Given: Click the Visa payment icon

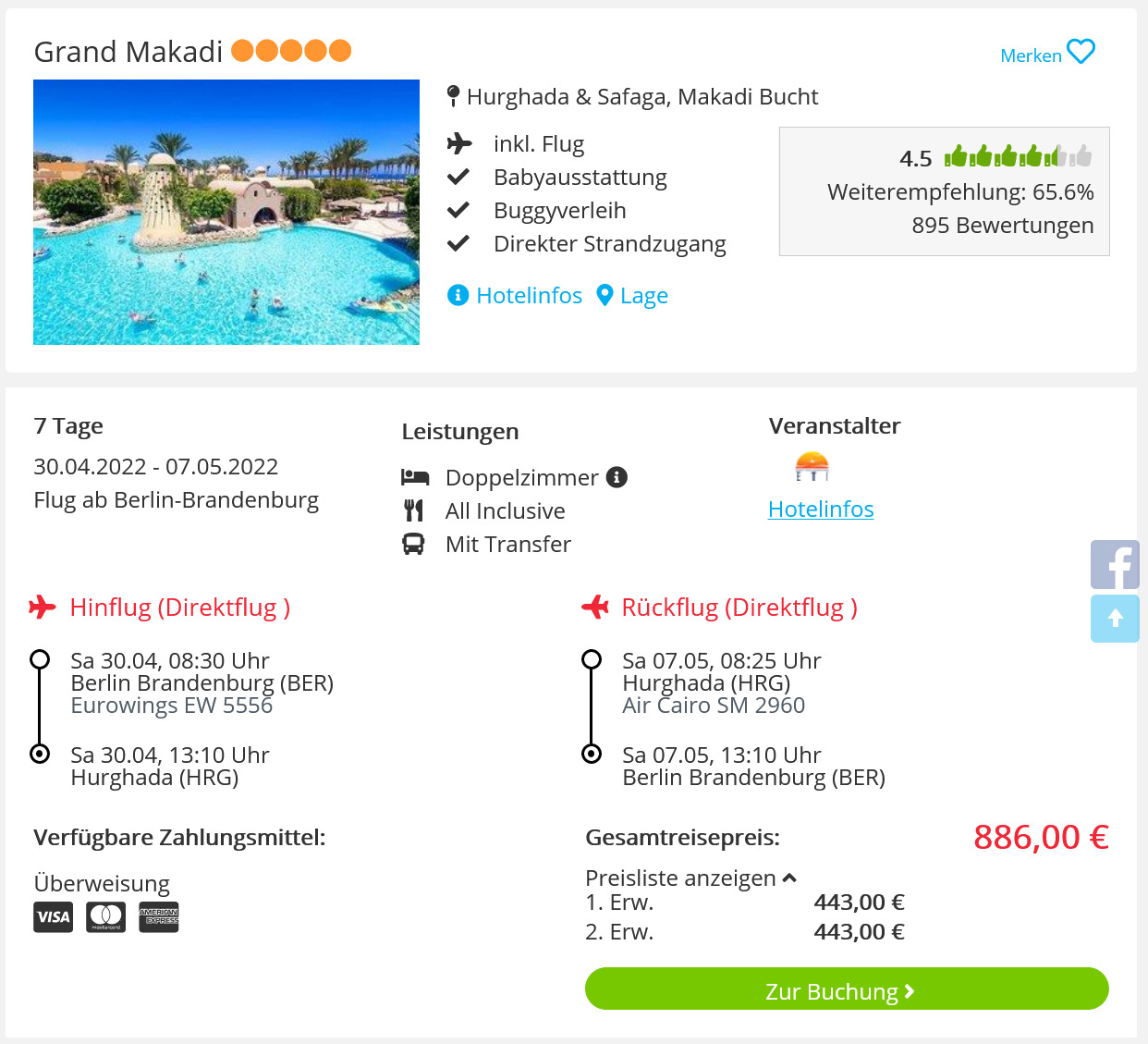Looking at the screenshot, I should [54, 917].
